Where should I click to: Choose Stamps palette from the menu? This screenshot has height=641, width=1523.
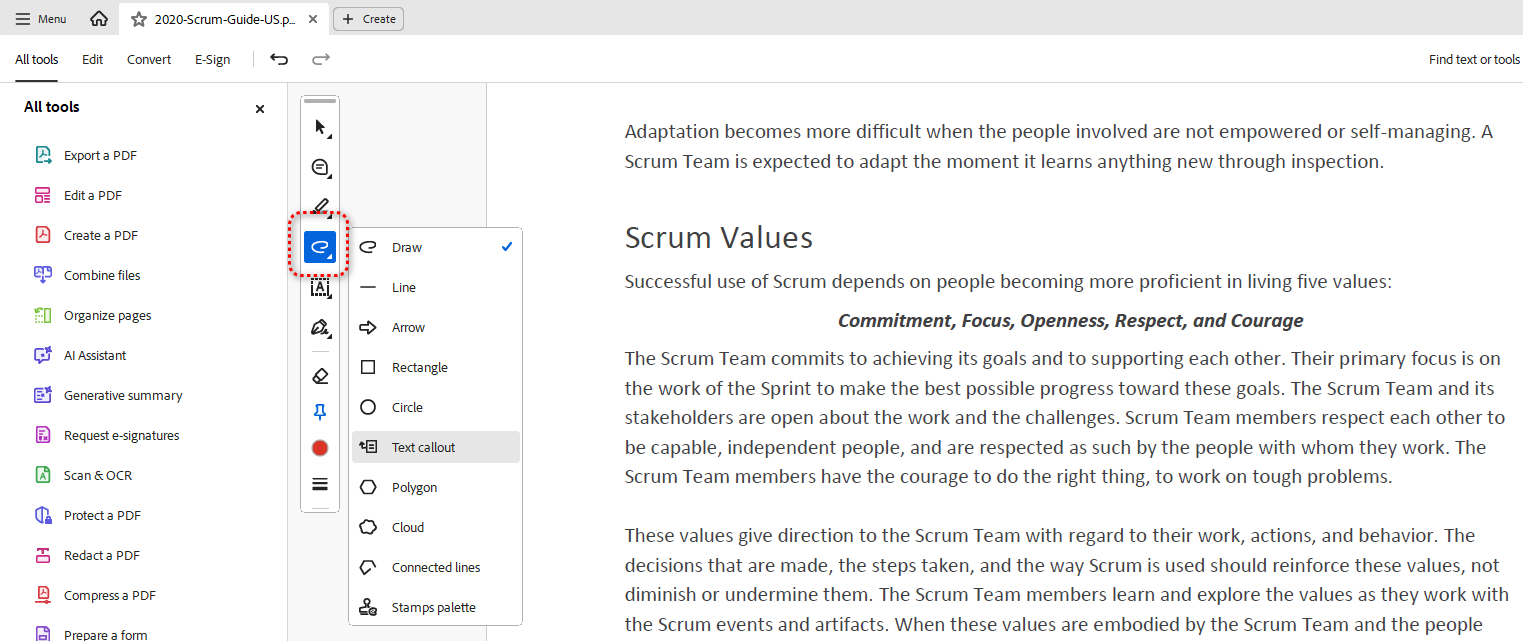435,607
